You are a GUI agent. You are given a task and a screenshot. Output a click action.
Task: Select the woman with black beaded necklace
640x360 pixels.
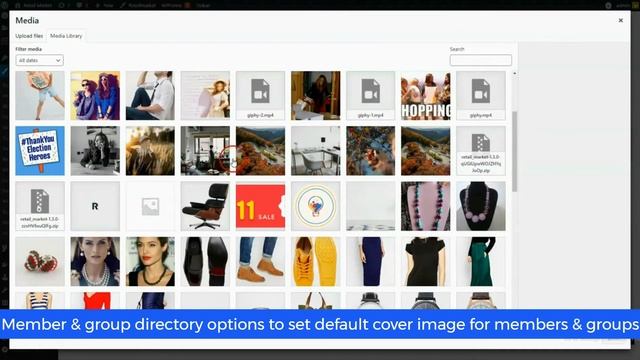(x=150, y=261)
